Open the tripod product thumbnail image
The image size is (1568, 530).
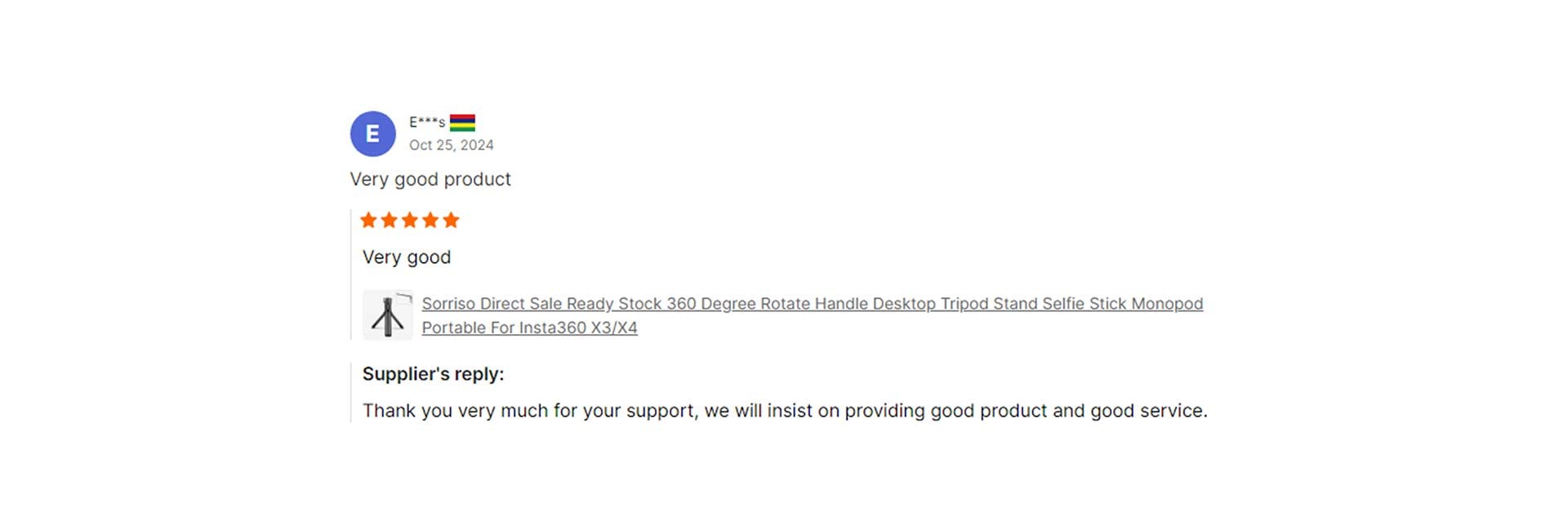388,314
